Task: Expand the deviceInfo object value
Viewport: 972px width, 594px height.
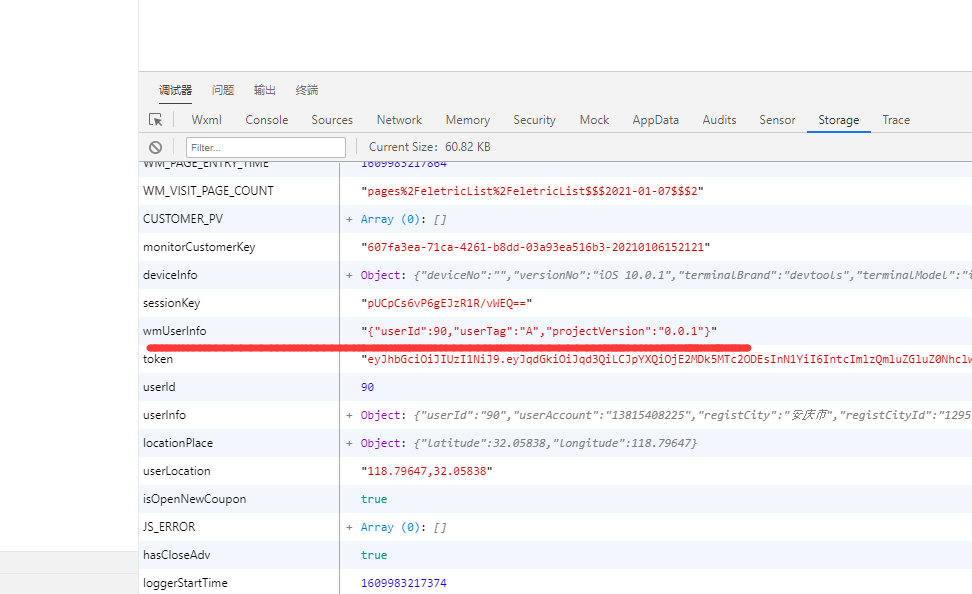Action: point(349,275)
